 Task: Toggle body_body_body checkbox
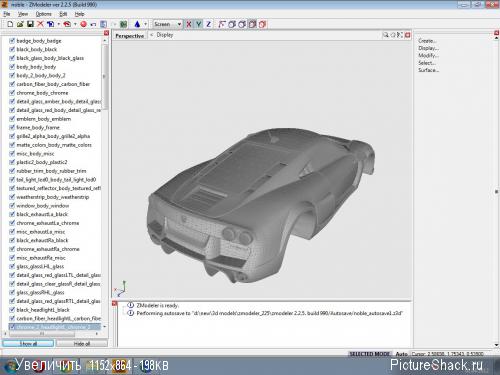12,67
